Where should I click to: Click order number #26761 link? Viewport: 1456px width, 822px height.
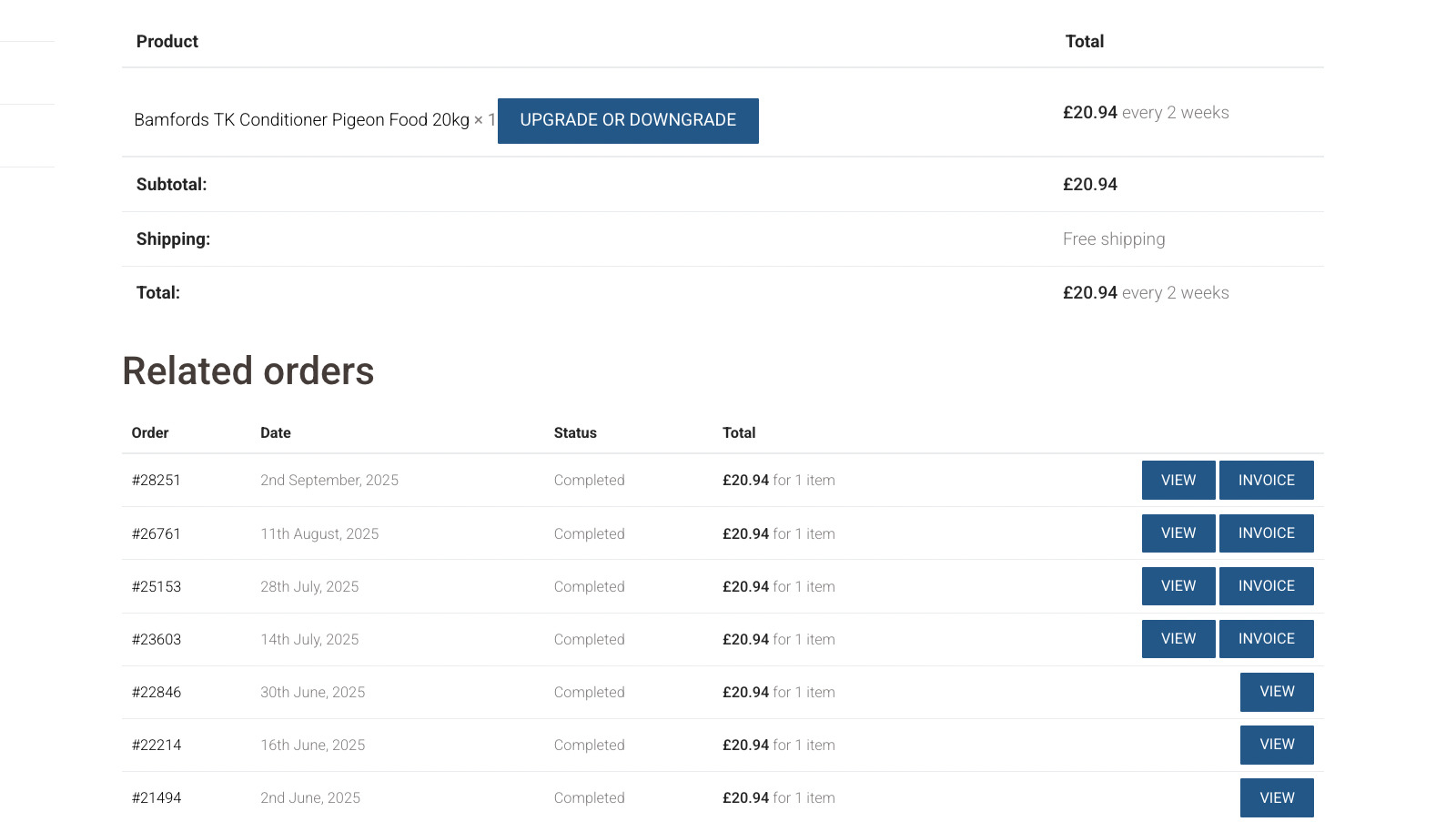[x=157, y=533]
